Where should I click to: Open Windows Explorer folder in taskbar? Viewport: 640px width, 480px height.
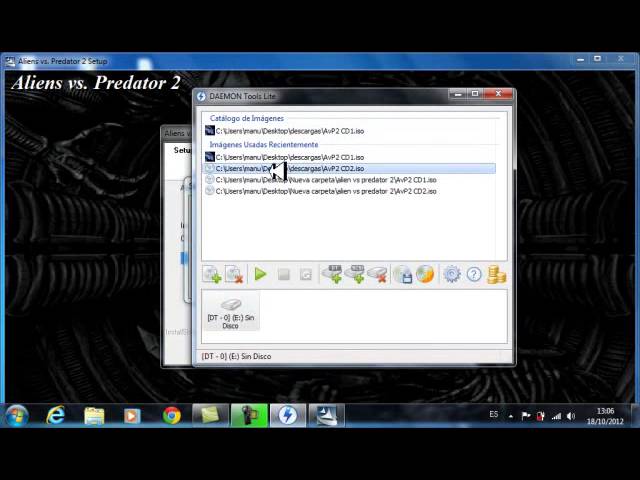click(x=94, y=416)
